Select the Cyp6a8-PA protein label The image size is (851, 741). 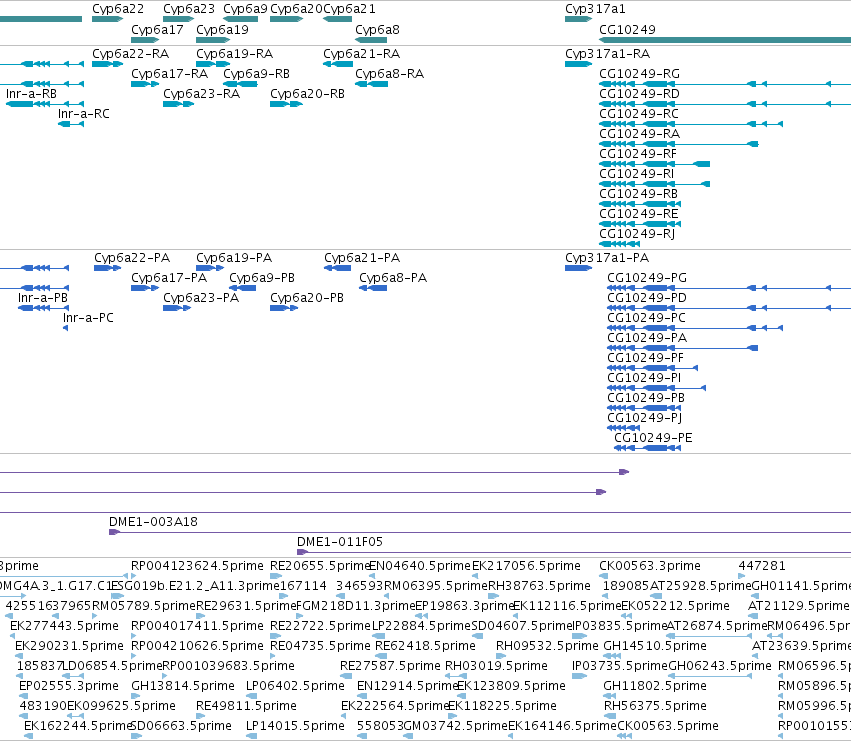tap(393, 277)
